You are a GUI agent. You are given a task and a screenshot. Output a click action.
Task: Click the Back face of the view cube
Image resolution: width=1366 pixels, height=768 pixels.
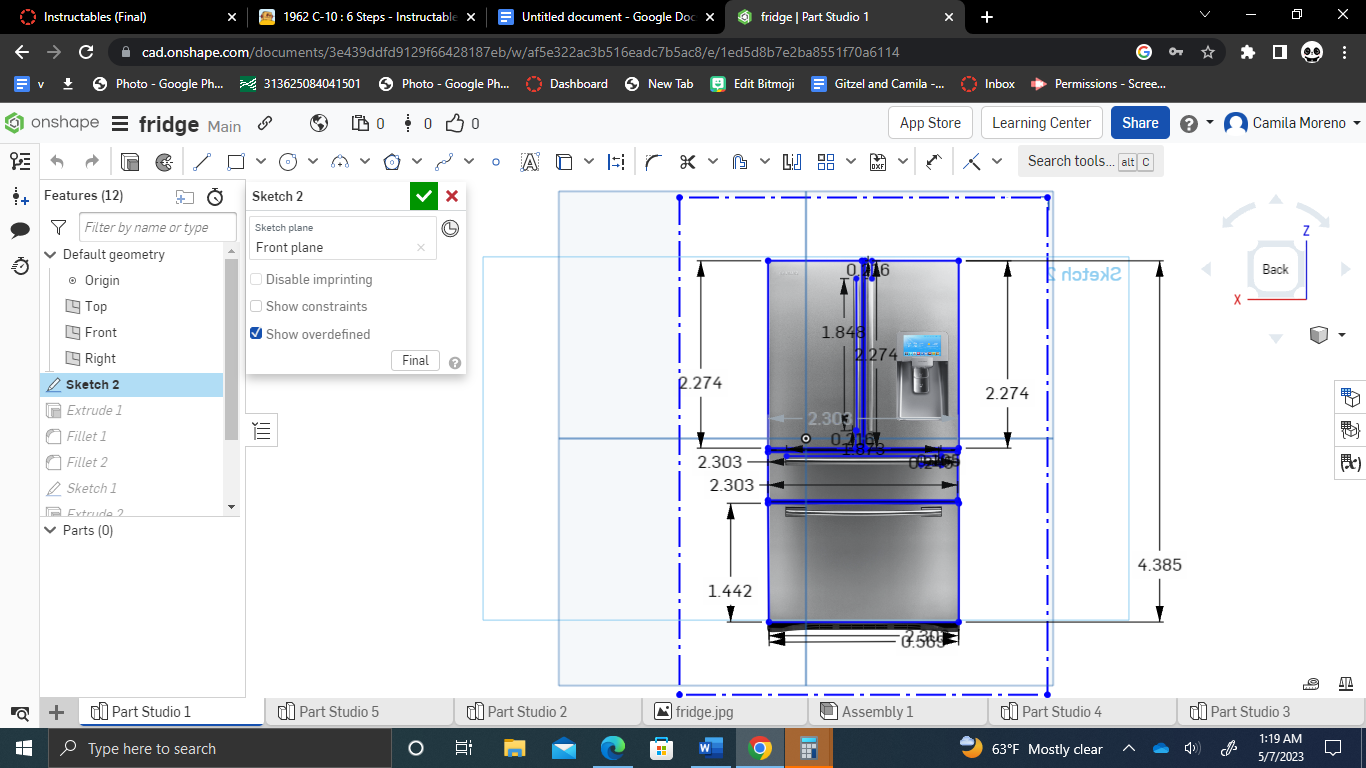[x=1274, y=268]
